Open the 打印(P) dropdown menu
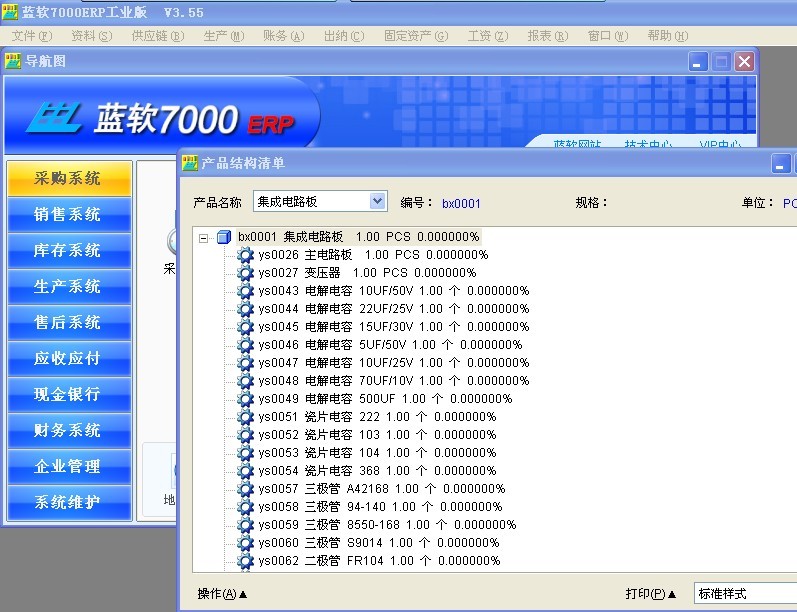Screen dimensions: 797x612 (x=651, y=594)
